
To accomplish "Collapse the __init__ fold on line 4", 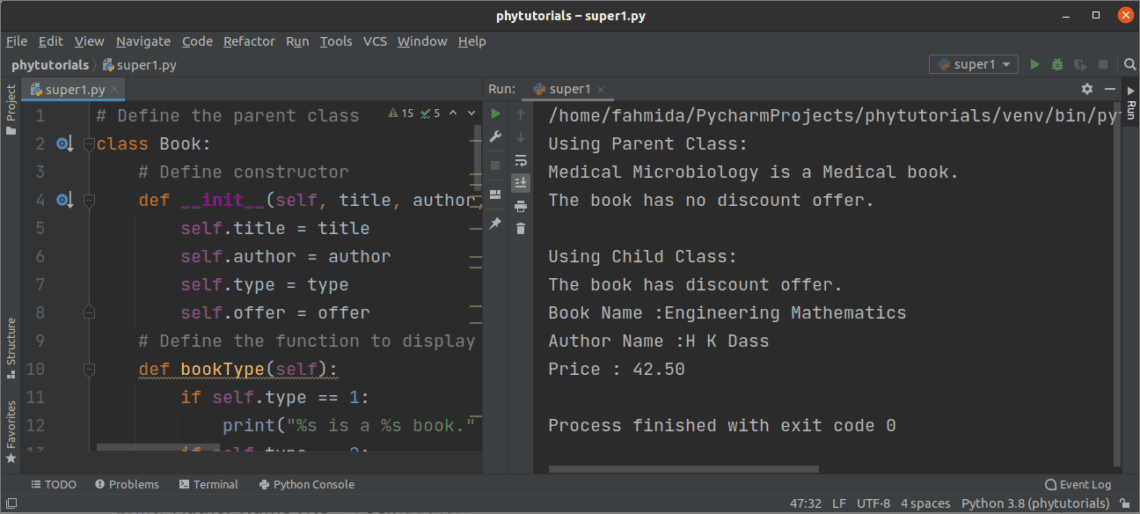I will tap(89, 201).
